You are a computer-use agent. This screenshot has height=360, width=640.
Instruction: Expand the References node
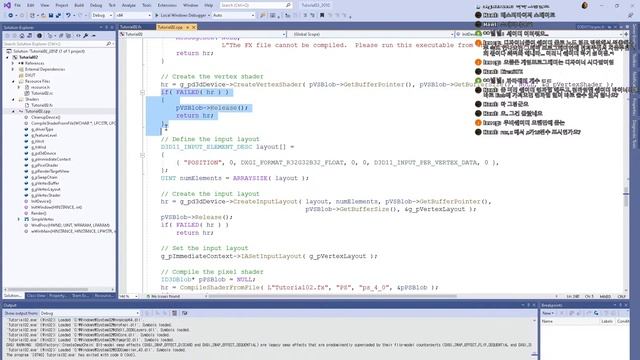[x=13, y=63]
